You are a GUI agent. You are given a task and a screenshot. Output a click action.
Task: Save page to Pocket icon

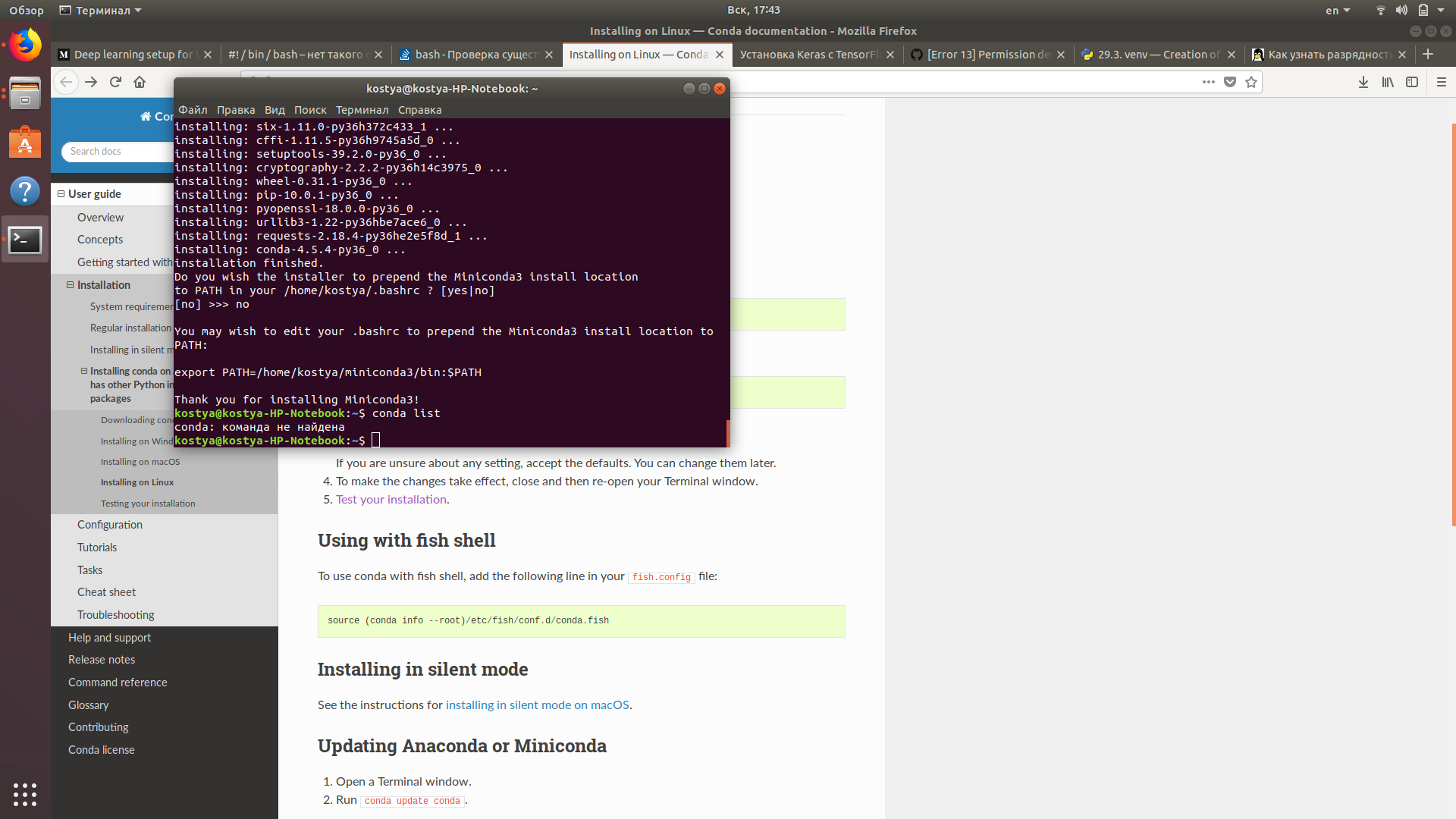tap(1230, 82)
